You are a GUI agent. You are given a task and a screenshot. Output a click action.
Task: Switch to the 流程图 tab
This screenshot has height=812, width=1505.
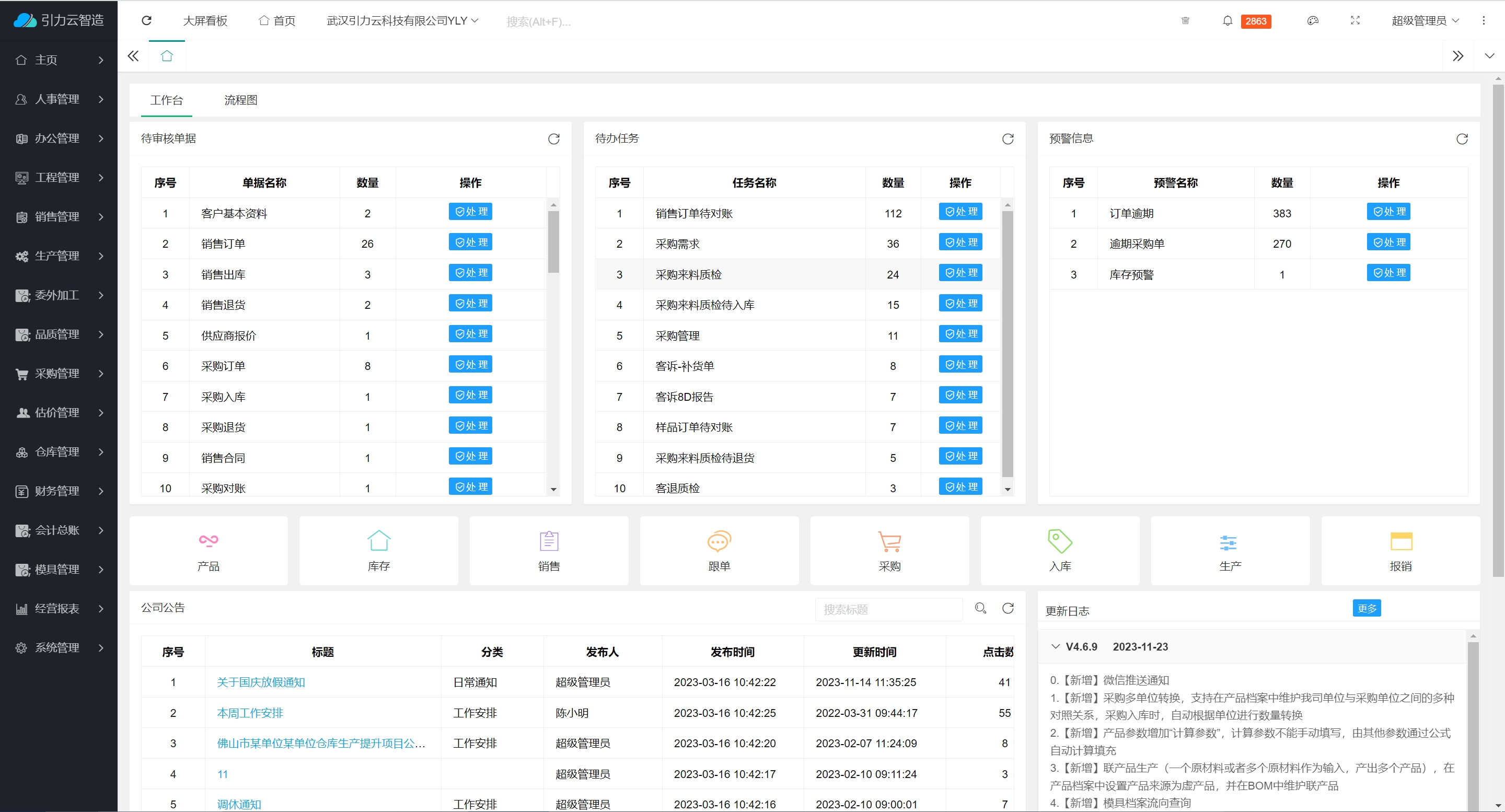(241, 100)
